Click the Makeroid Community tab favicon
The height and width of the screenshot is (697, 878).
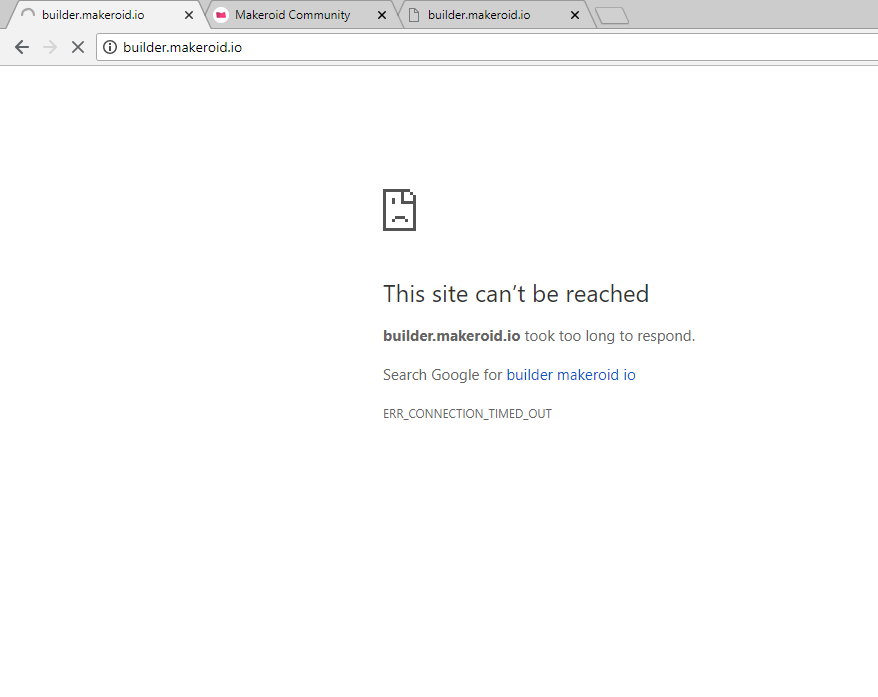[221, 15]
